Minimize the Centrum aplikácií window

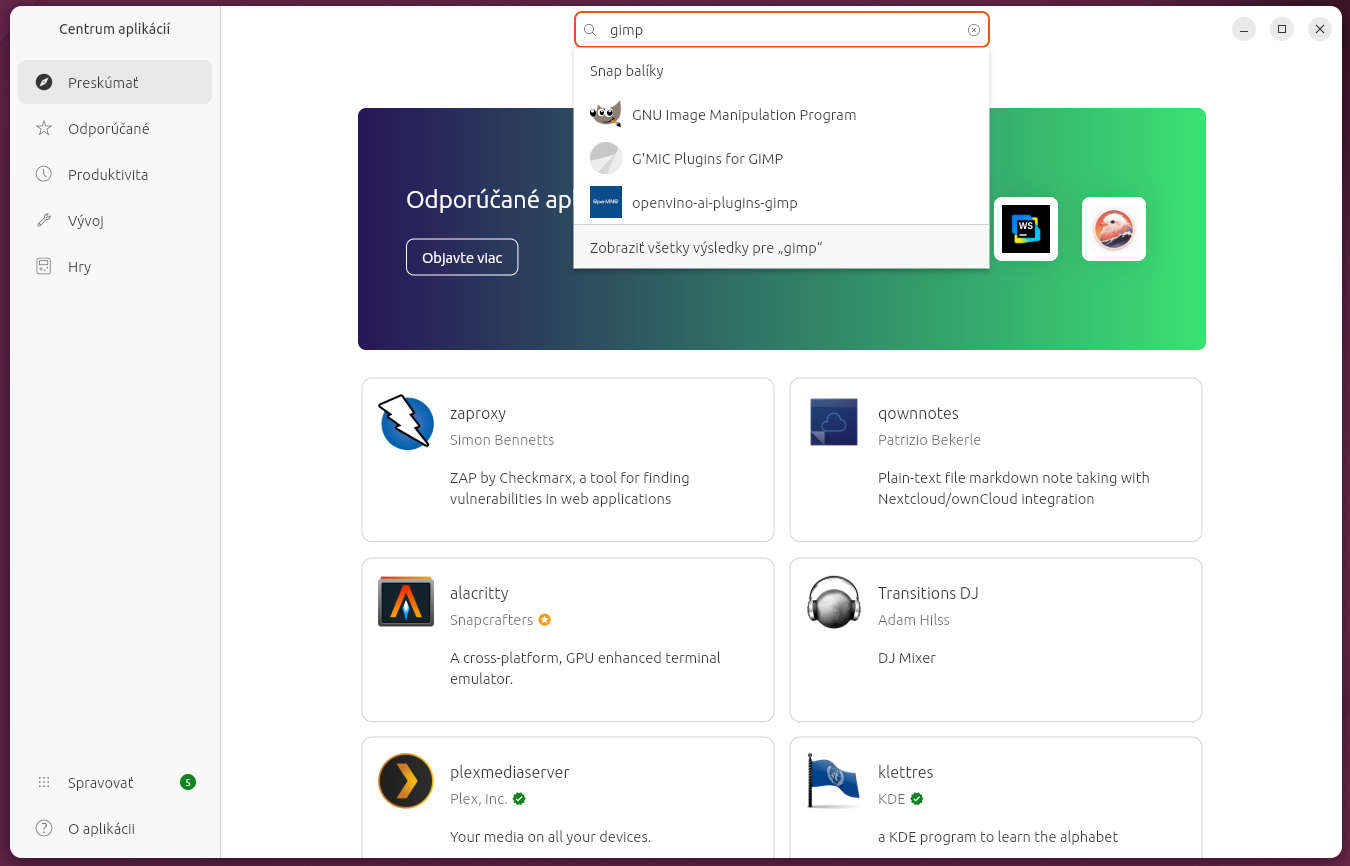click(1244, 29)
